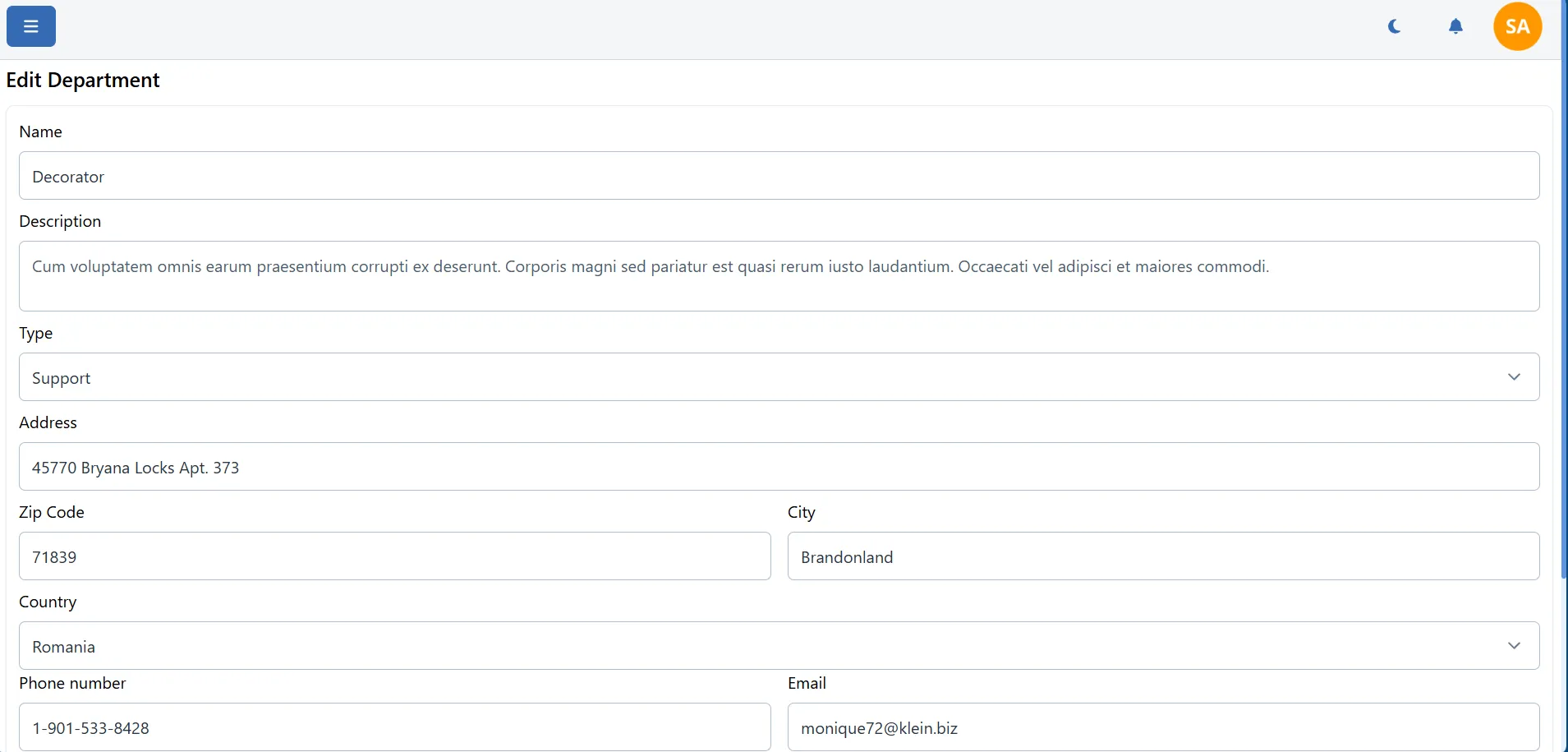Image resolution: width=1568 pixels, height=752 pixels.
Task: Click the Email label text
Action: (807, 684)
